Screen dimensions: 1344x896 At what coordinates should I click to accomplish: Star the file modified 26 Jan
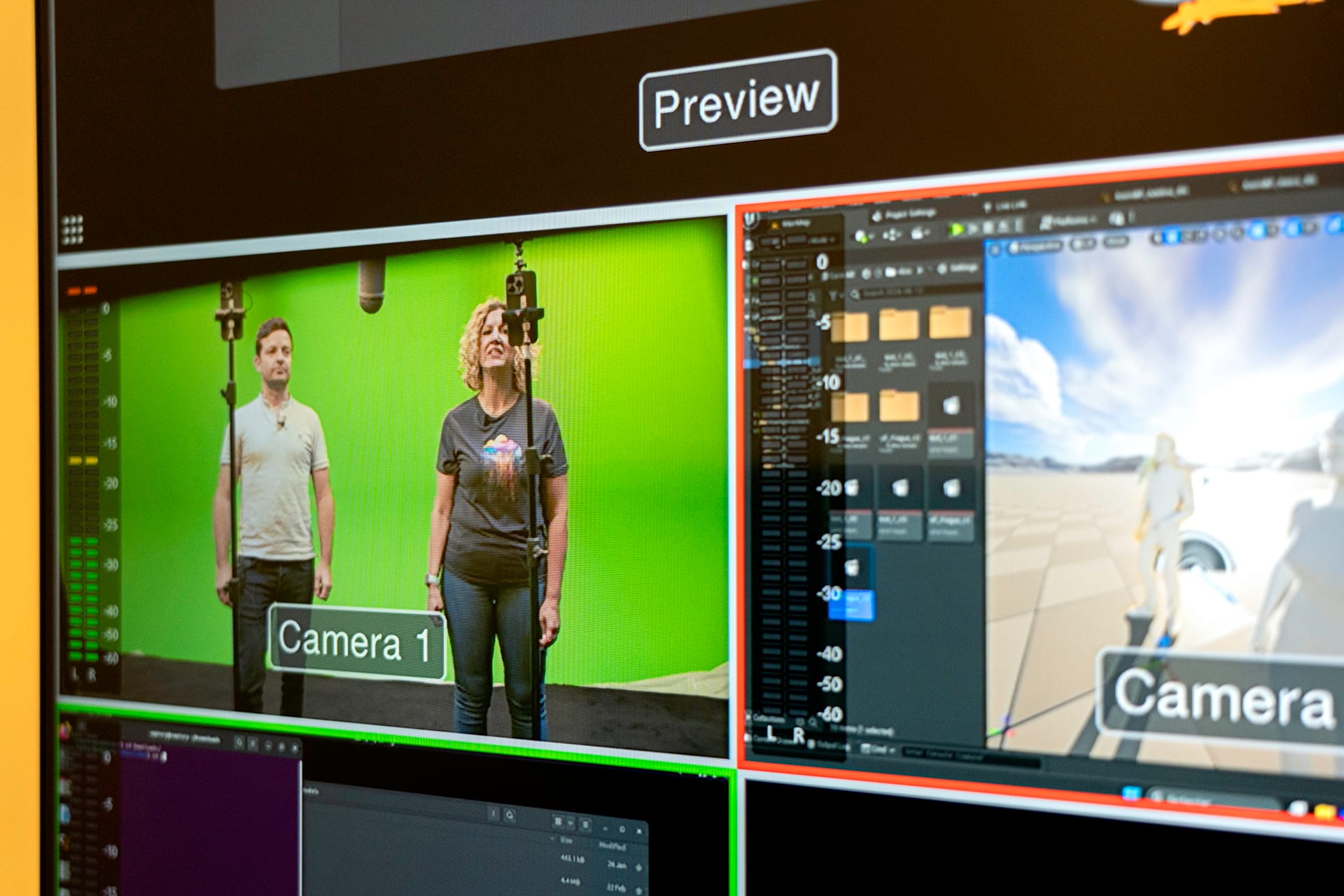pyautogui.click(x=638, y=867)
